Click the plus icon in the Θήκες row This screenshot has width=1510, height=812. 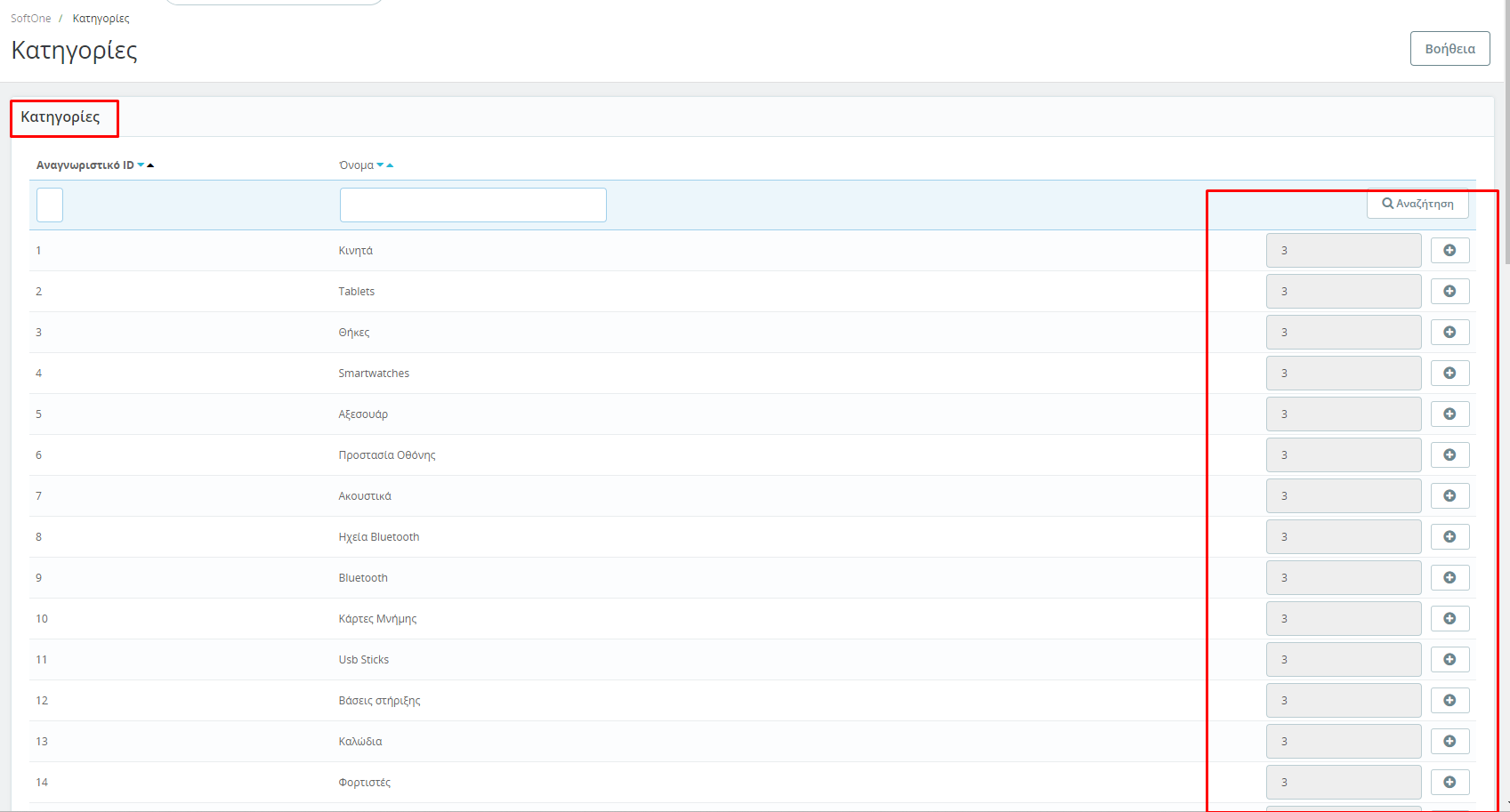[x=1449, y=333]
